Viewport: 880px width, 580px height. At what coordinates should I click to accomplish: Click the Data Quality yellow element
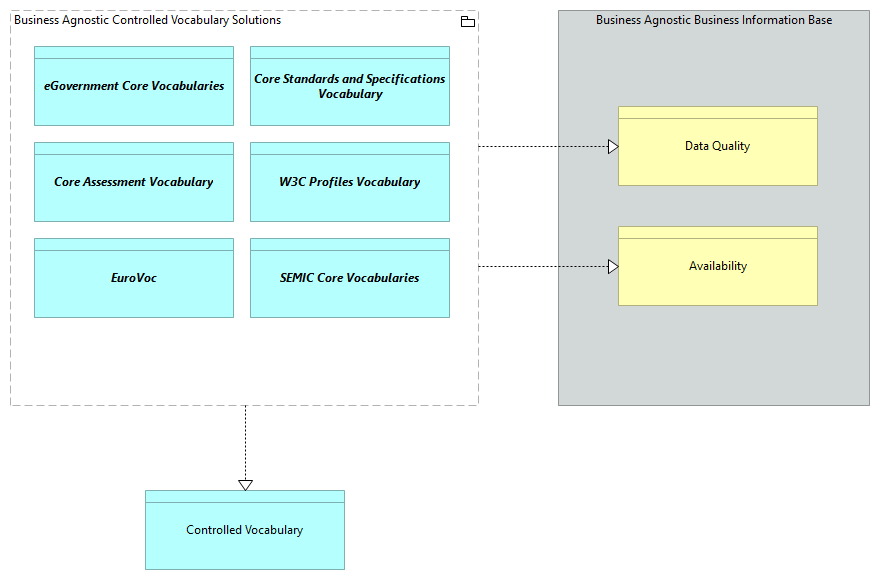tap(718, 146)
